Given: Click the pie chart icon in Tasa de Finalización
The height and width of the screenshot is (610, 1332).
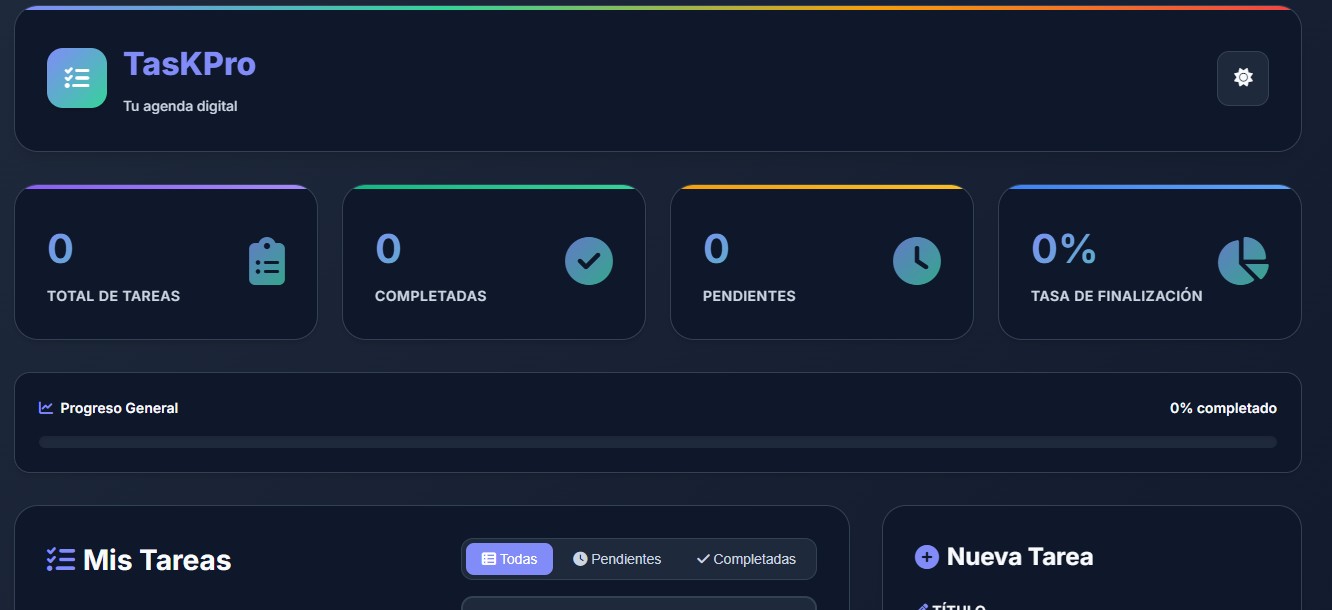Looking at the screenshot, I should [x=1243, y=261].
